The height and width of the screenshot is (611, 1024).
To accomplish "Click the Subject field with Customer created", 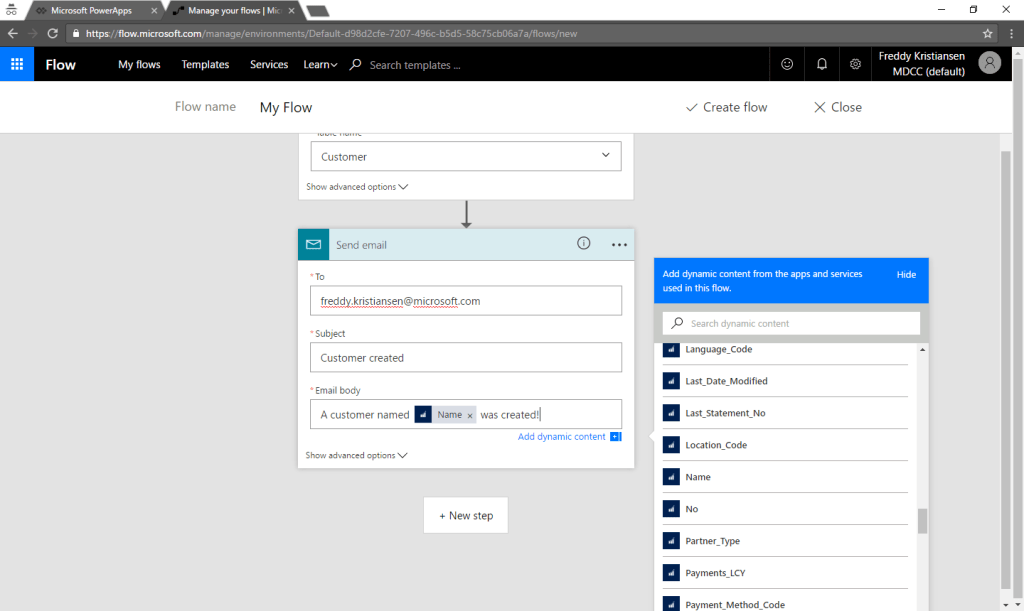I will coord(466,357).
